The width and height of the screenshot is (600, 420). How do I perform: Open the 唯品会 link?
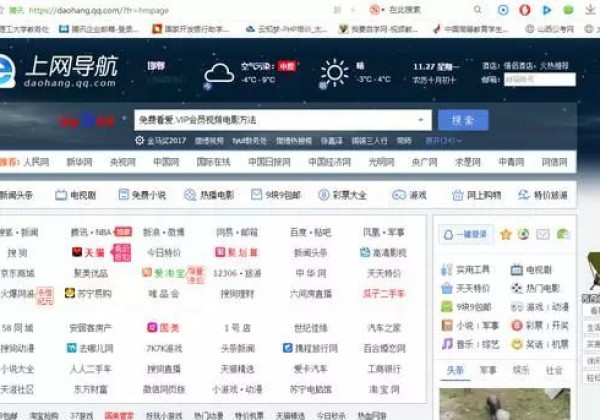[x=164, y=293]
